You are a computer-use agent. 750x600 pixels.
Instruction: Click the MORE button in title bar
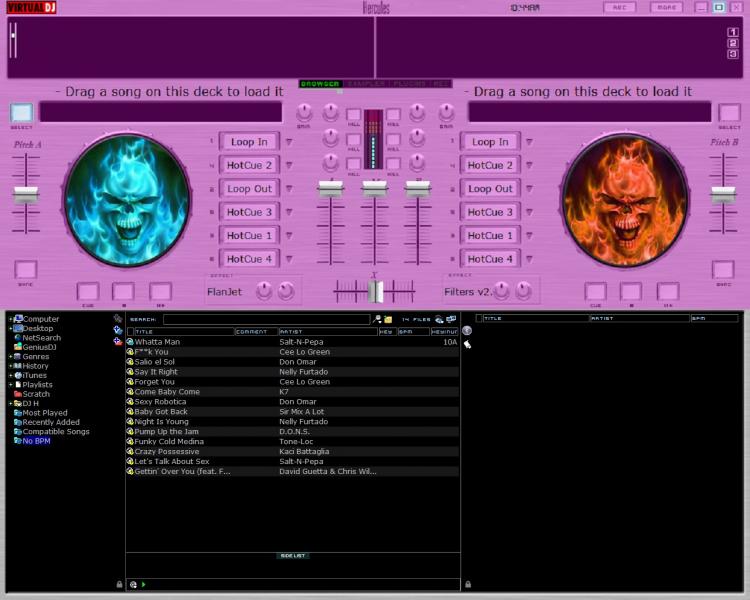pos(666,7)
